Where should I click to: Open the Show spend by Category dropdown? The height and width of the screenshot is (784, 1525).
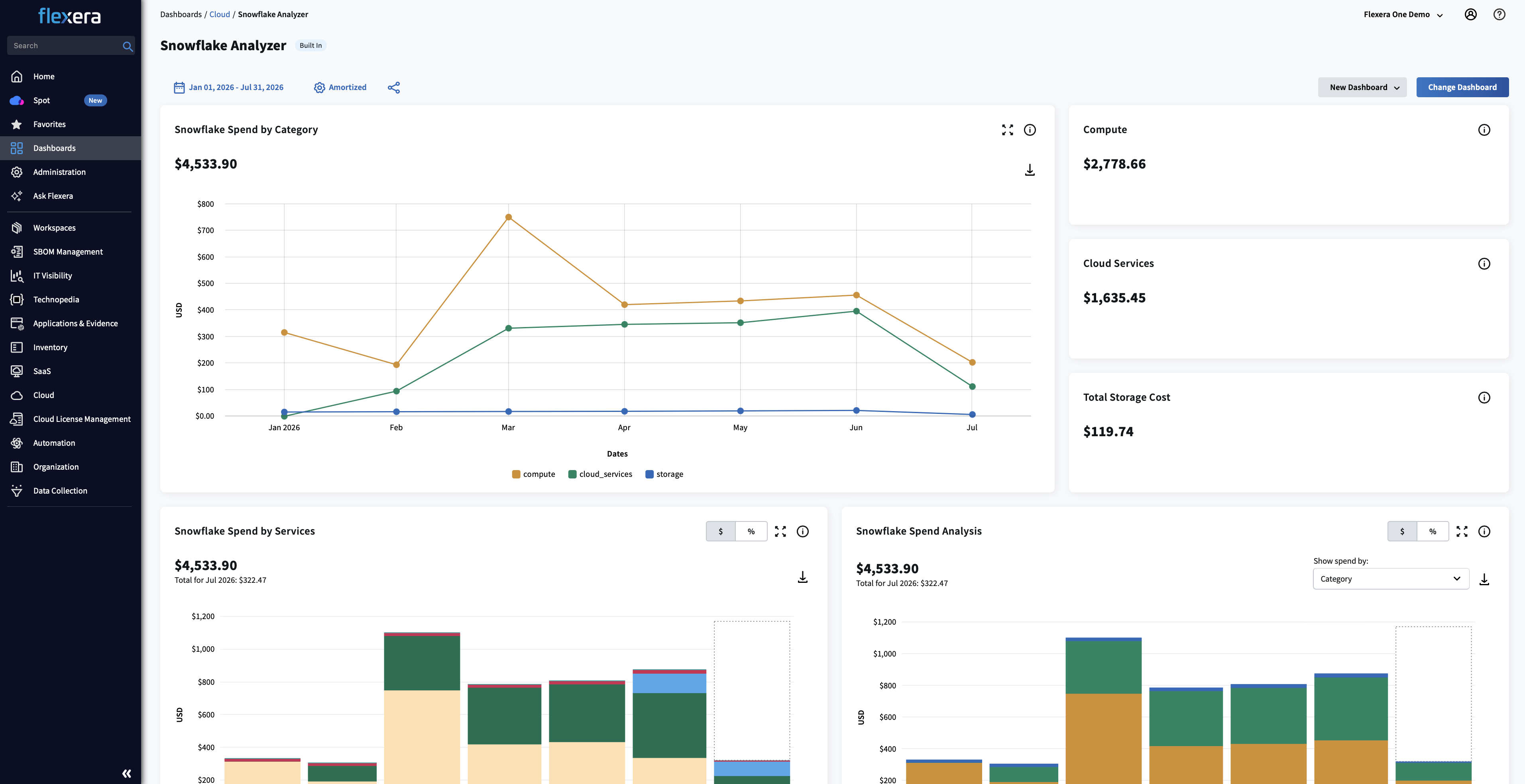[x=1391, y=579]
